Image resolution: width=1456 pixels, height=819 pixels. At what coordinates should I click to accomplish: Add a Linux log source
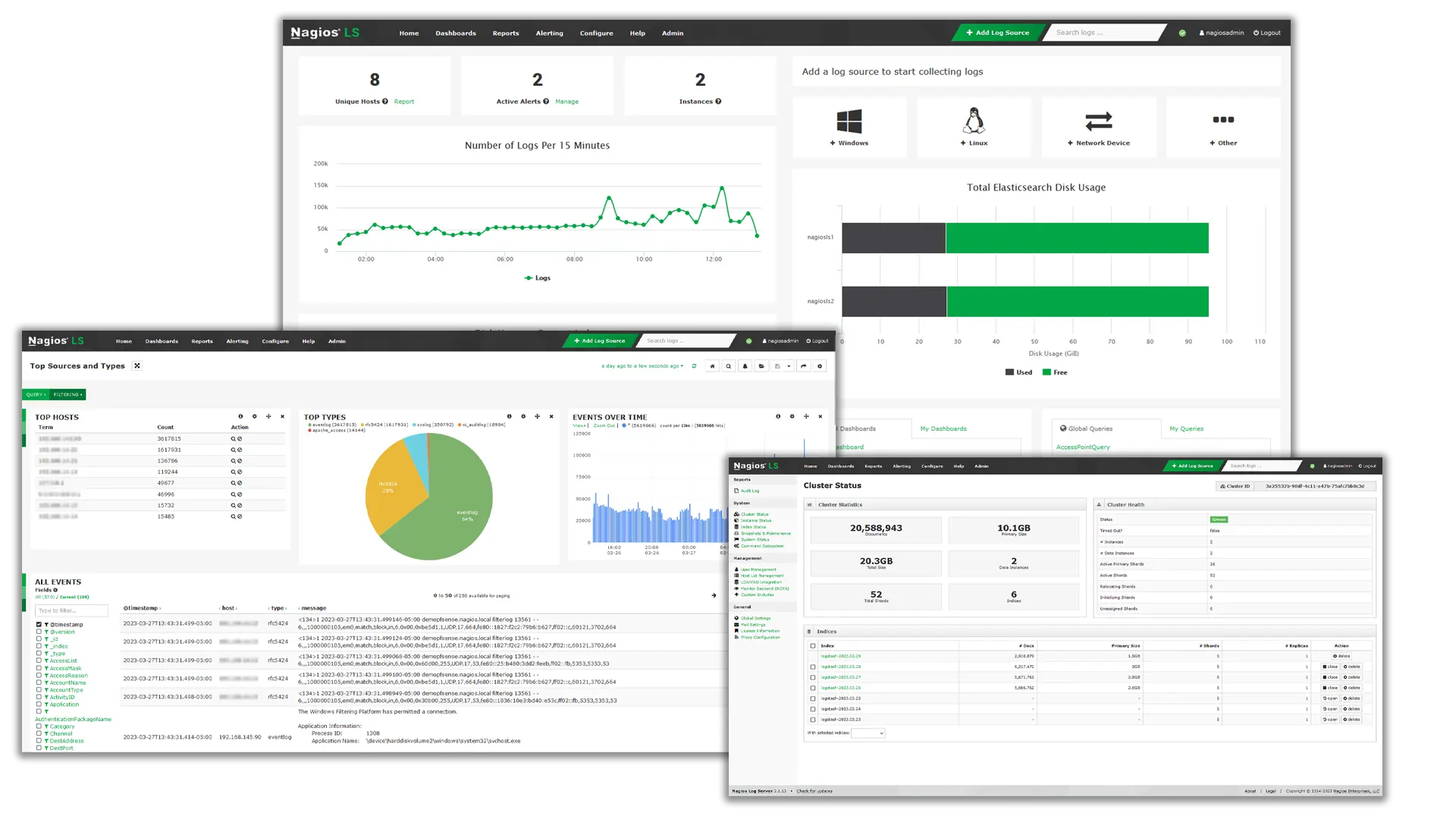[x=974, y=127]
